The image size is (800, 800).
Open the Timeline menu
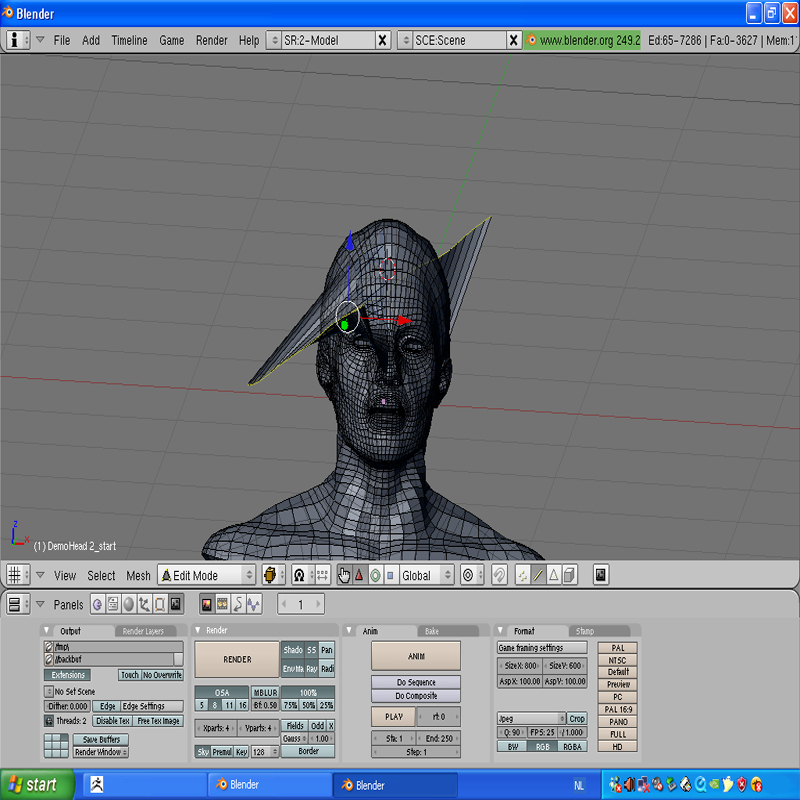(129, 40)
